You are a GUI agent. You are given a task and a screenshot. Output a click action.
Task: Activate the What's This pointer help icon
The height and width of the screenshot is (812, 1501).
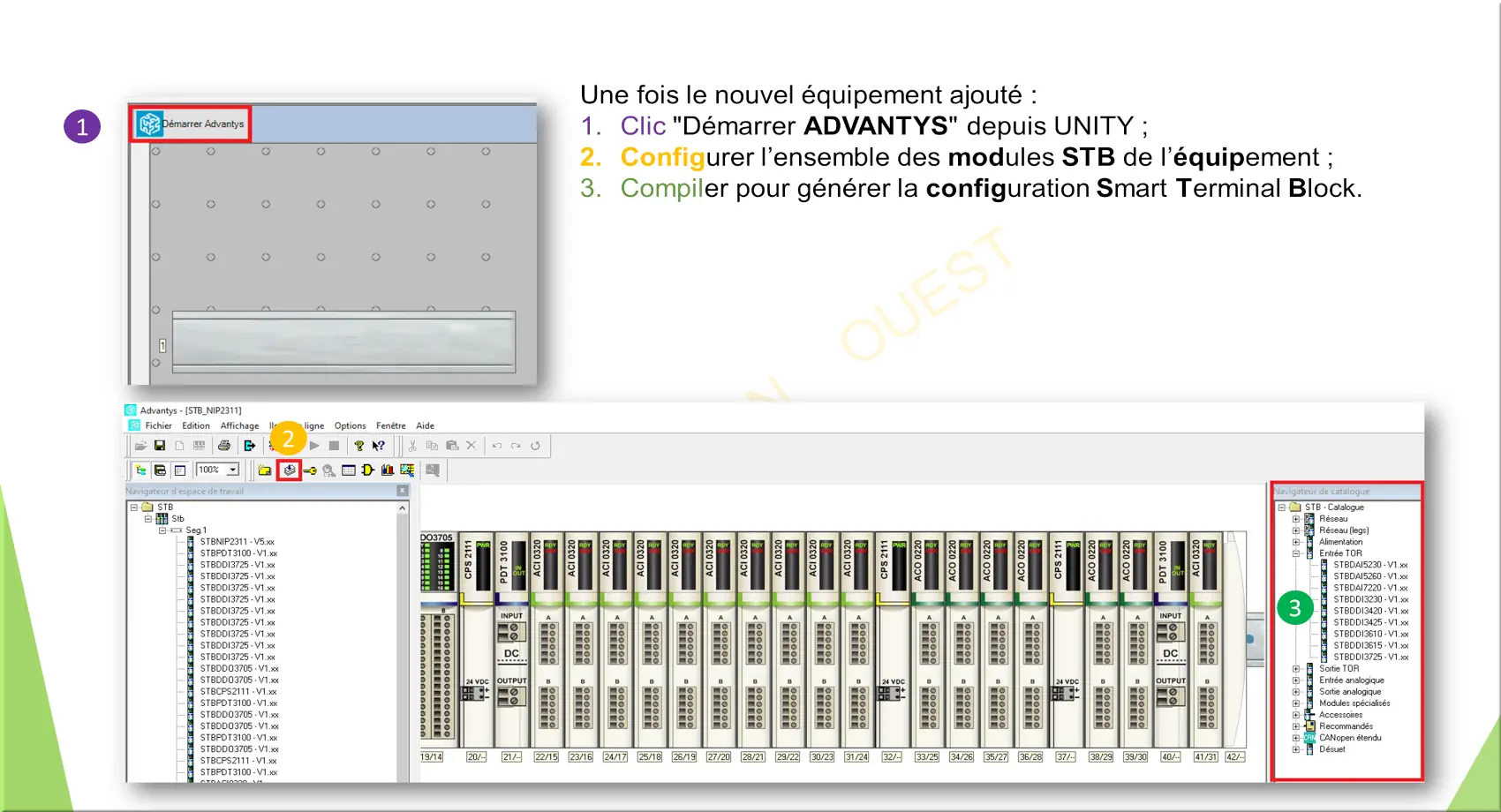379,446
